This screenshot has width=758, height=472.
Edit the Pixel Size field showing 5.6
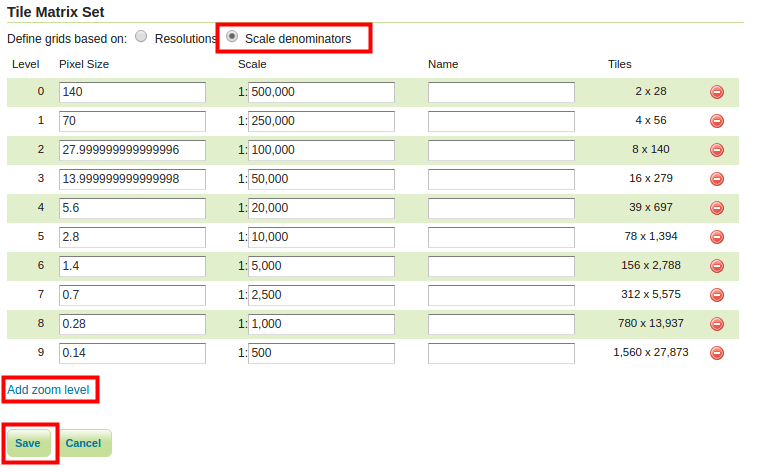point(132,208)
